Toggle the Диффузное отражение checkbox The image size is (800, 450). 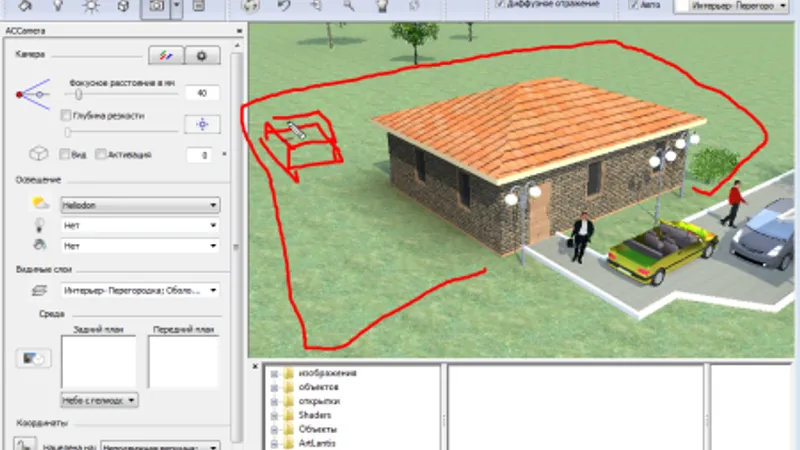pos(500,4)
